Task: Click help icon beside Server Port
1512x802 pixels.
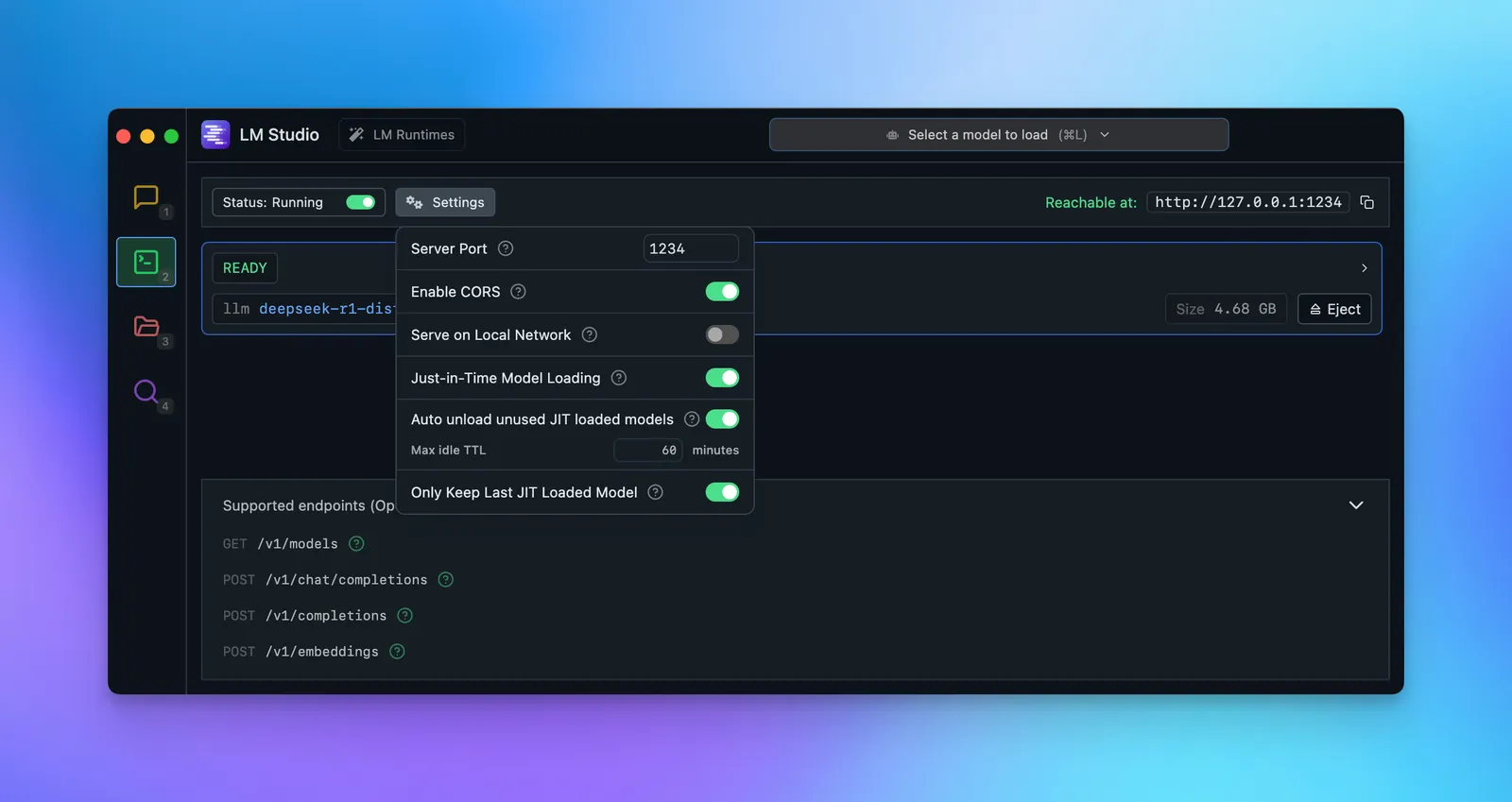Action: pyautogui.click(x=506, y=248)
